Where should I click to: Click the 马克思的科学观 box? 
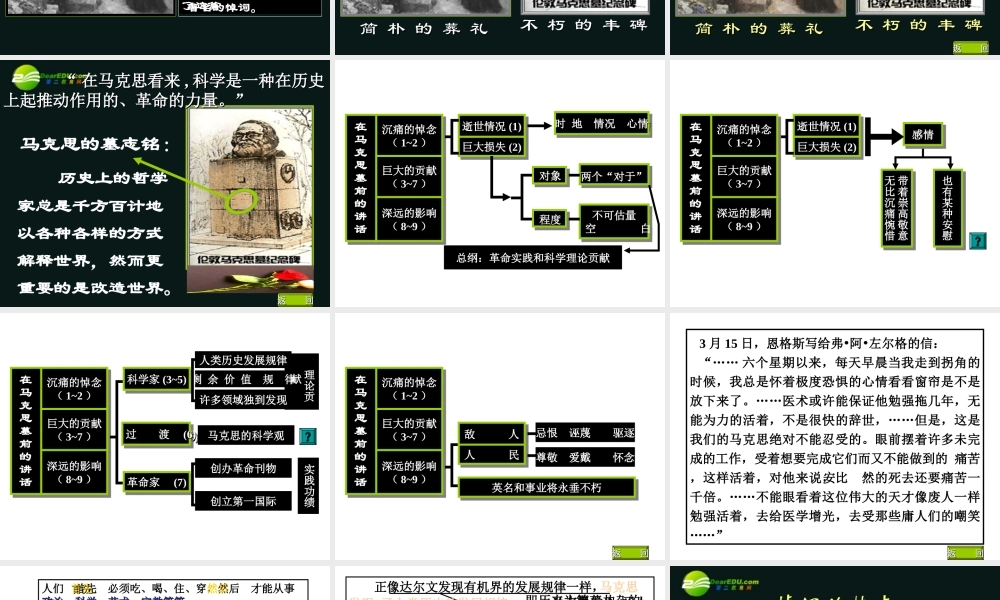246,436
